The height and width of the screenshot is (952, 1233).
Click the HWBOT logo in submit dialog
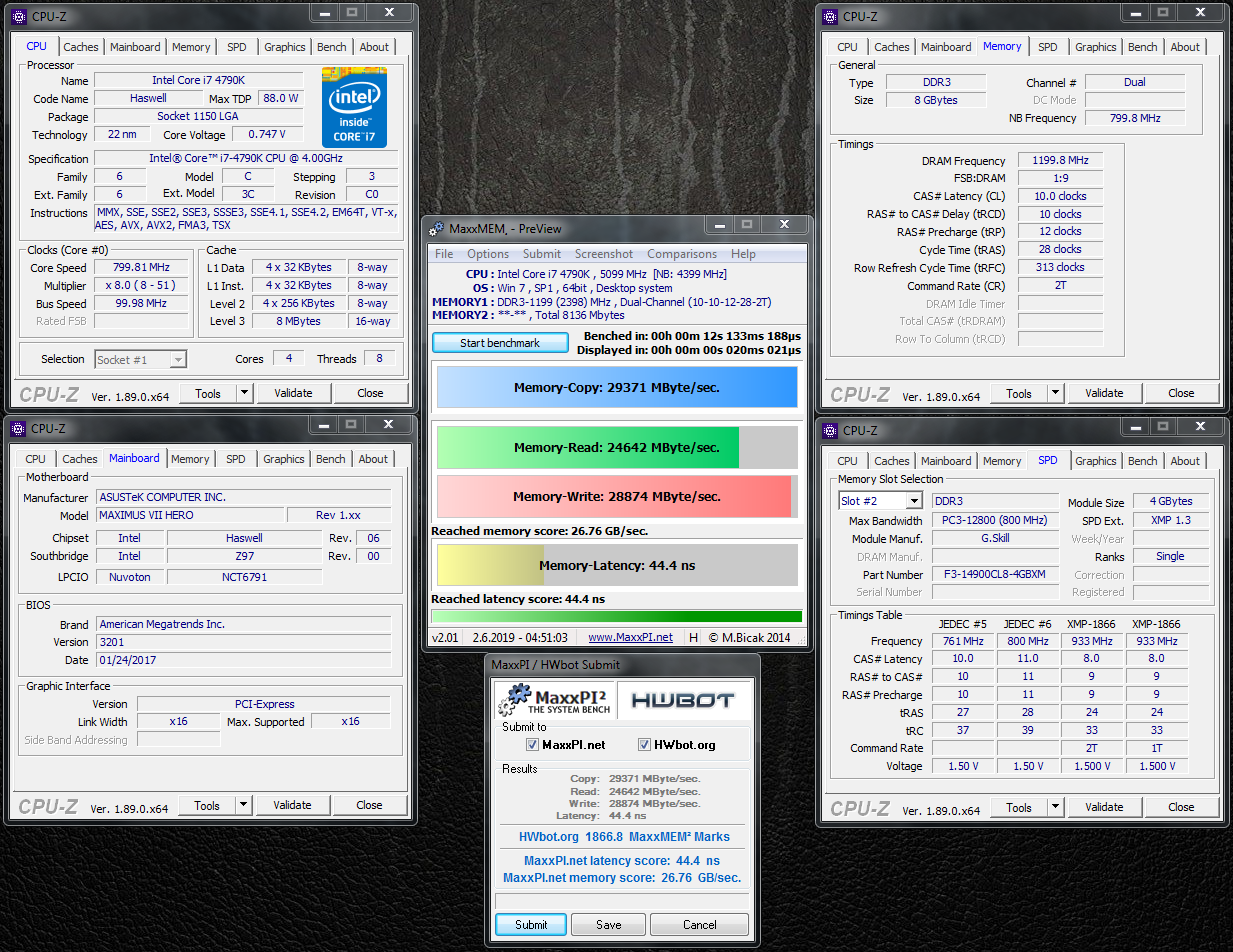pyautogui.click(x=683, y=700)
